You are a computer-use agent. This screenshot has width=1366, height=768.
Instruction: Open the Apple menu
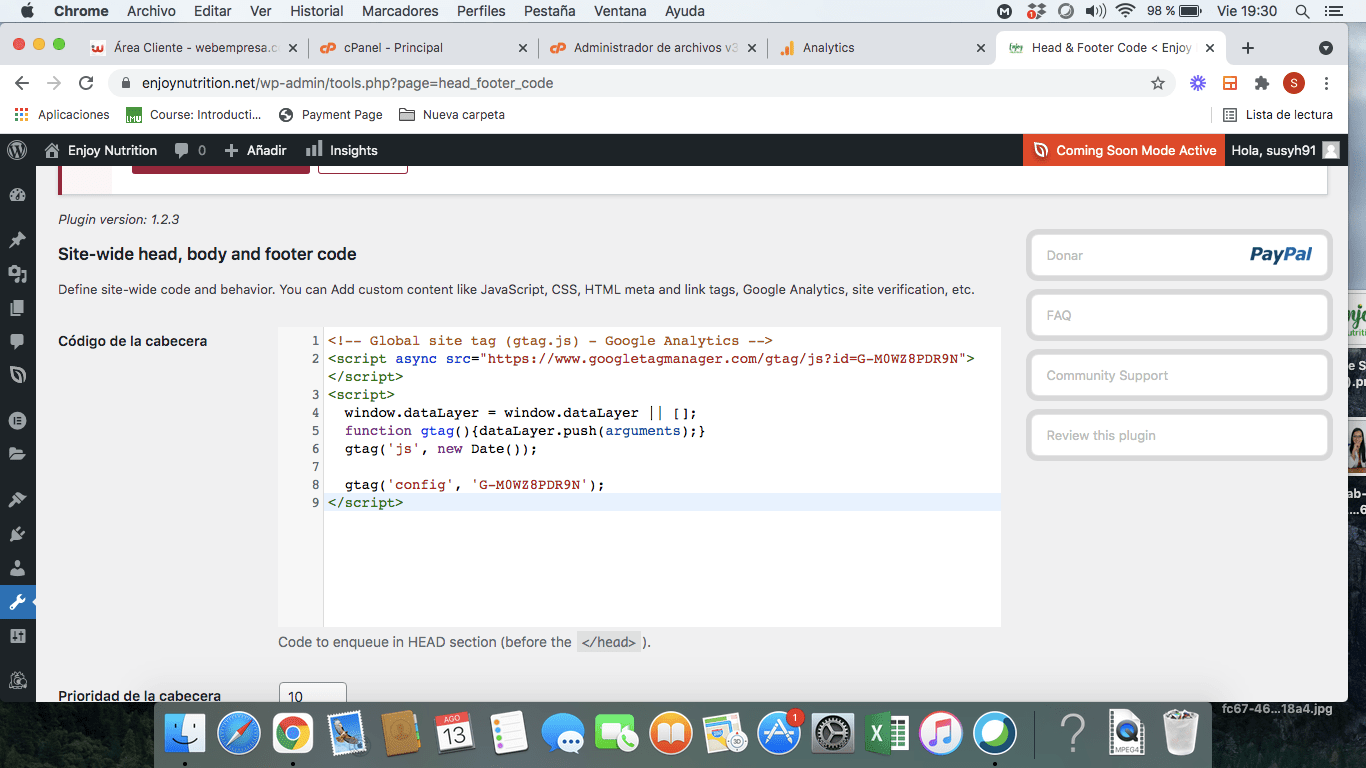pyautogui.click(x=27, y=11)
